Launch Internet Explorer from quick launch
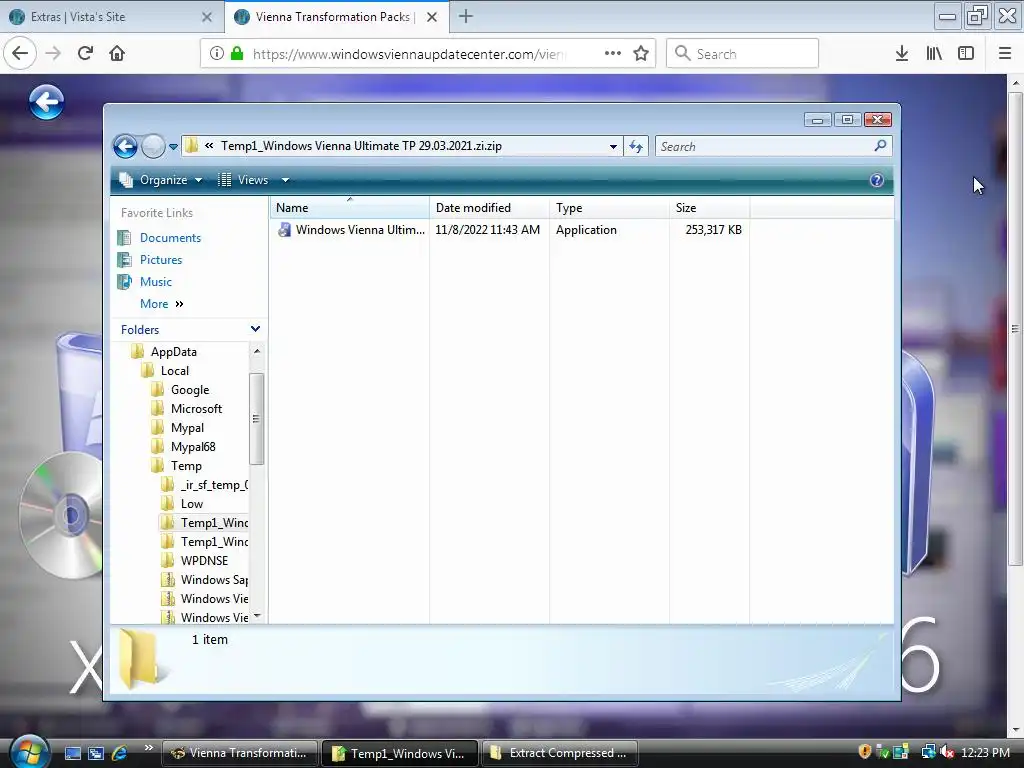The height and width of the screenshot is (768, 1024). point(120,753)
